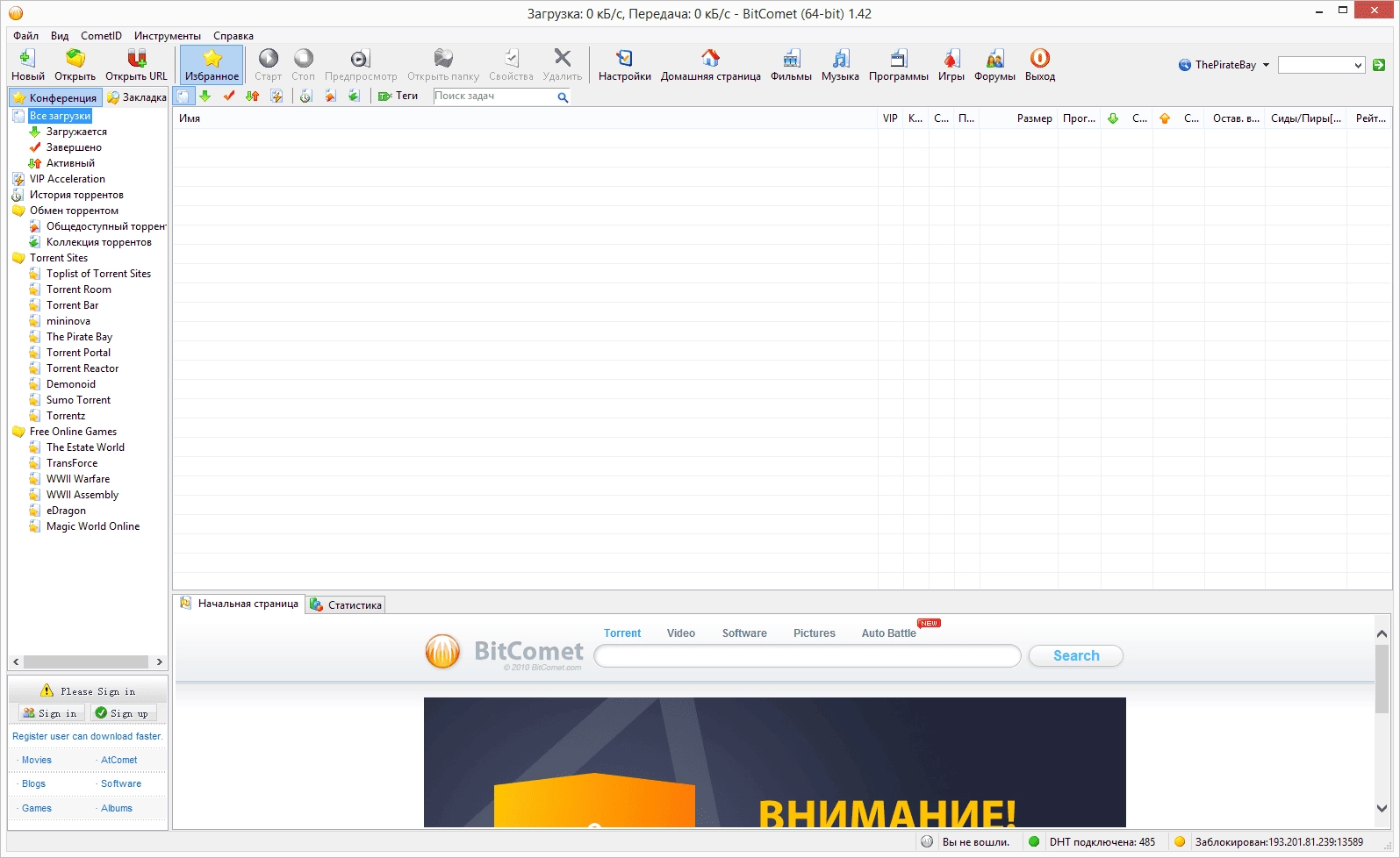
Task: Open the Movies link in the sidebar
Action: [x=37, y=760]
